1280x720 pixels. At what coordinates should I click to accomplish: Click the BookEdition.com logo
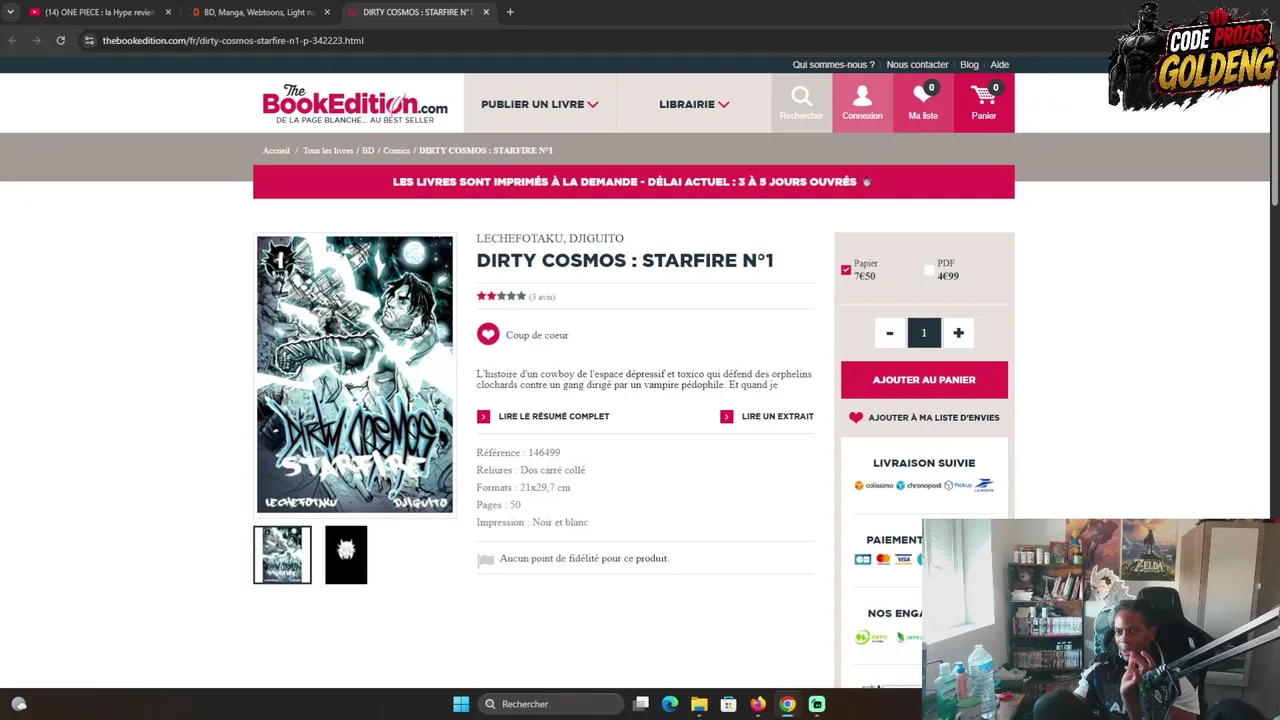pos(355,104)
